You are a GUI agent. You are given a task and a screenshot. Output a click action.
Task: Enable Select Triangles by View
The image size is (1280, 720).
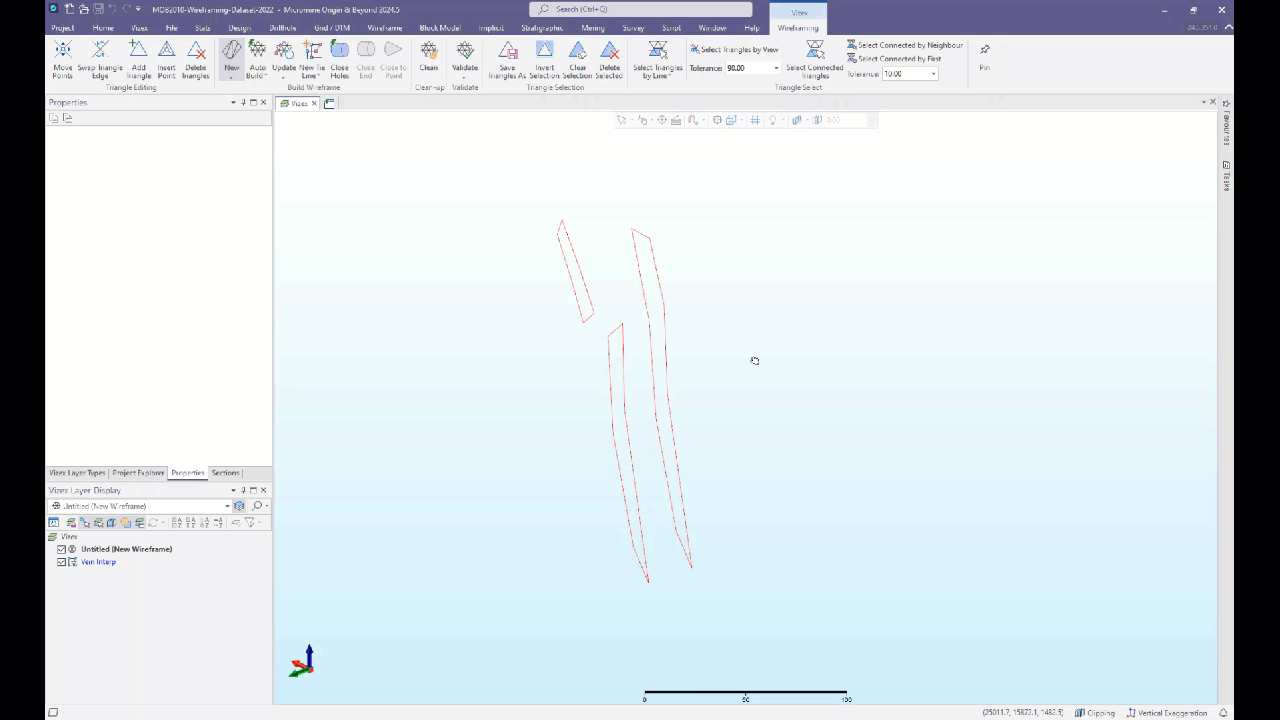[734, 49]
